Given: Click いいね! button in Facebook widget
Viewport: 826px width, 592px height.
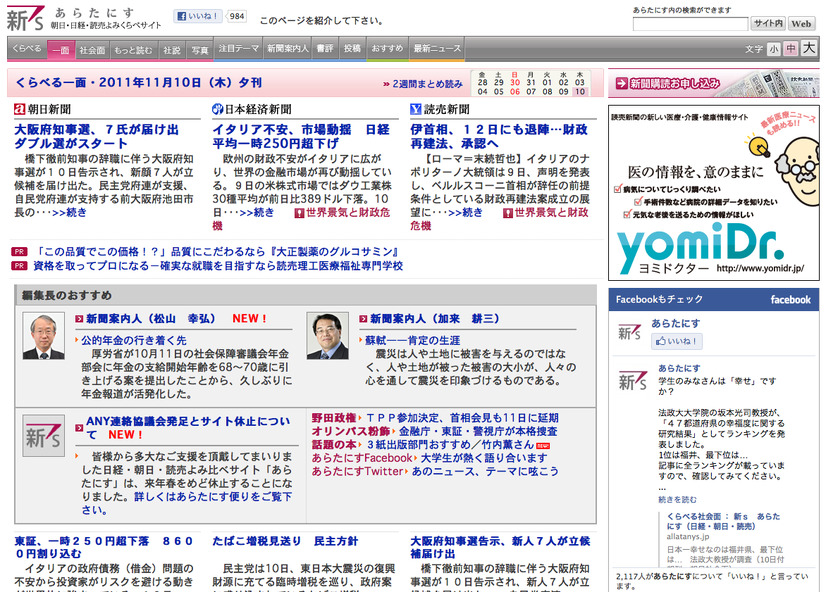Looking at the screenshot, I should 677,341.
